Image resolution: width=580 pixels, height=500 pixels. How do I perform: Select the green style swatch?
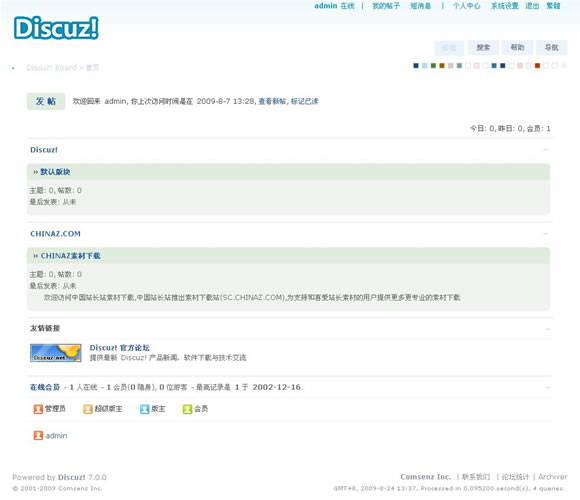[x=433, y=66]
